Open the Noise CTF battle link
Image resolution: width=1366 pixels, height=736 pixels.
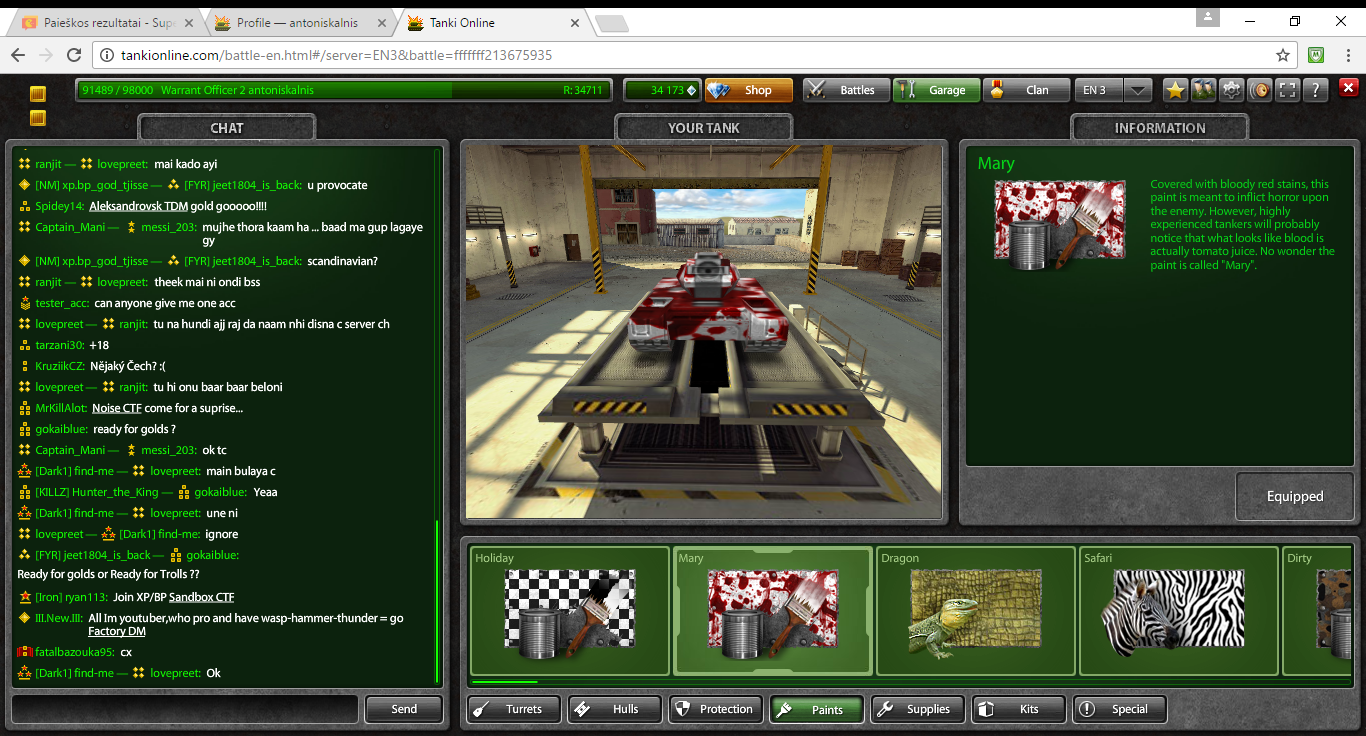(116, 408)
